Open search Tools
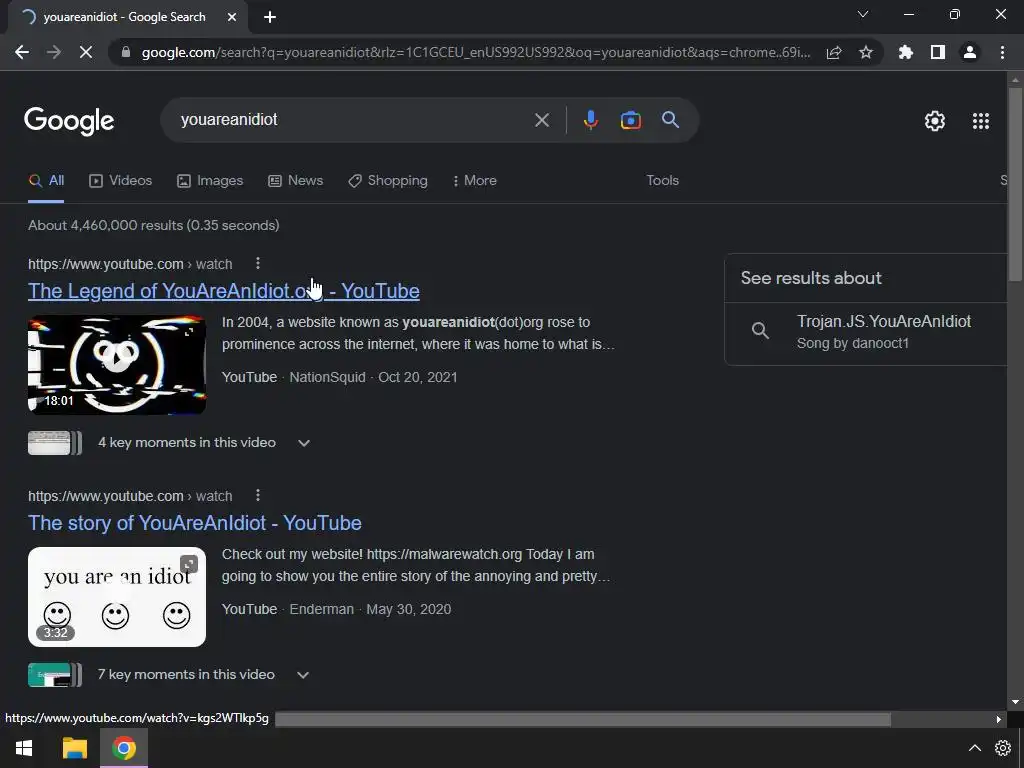This screenshot has width=1024, height=768. point(662,180)
